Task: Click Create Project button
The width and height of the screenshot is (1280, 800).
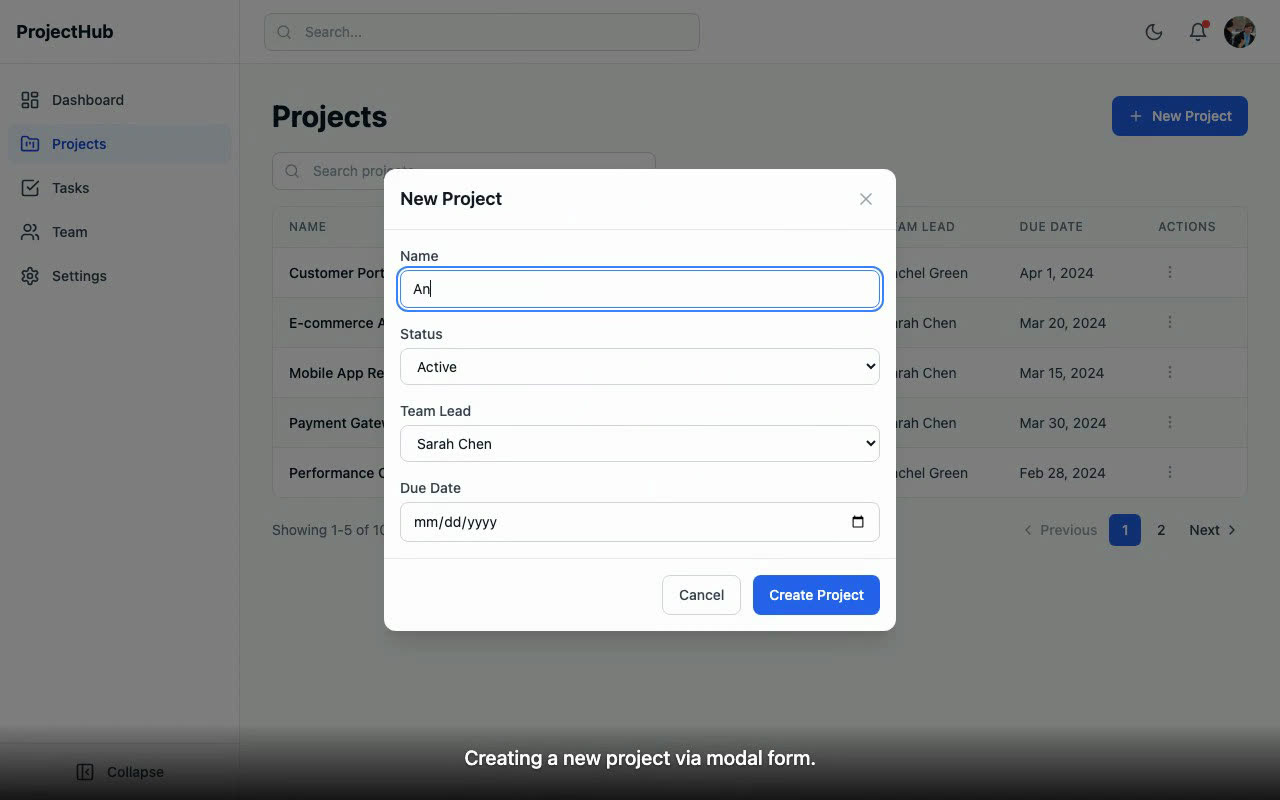Action: [x=816, y=595]
